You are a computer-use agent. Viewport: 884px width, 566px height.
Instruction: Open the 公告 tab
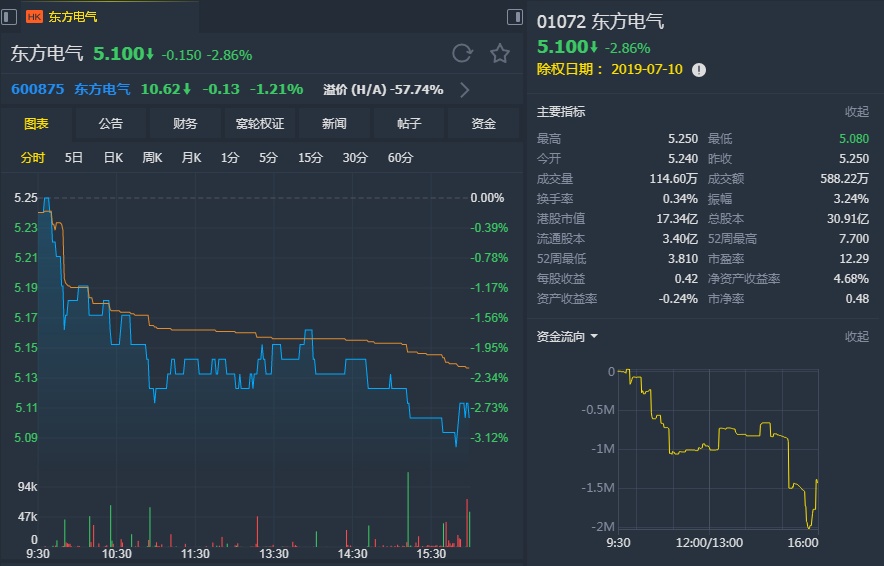coord(111,124)
